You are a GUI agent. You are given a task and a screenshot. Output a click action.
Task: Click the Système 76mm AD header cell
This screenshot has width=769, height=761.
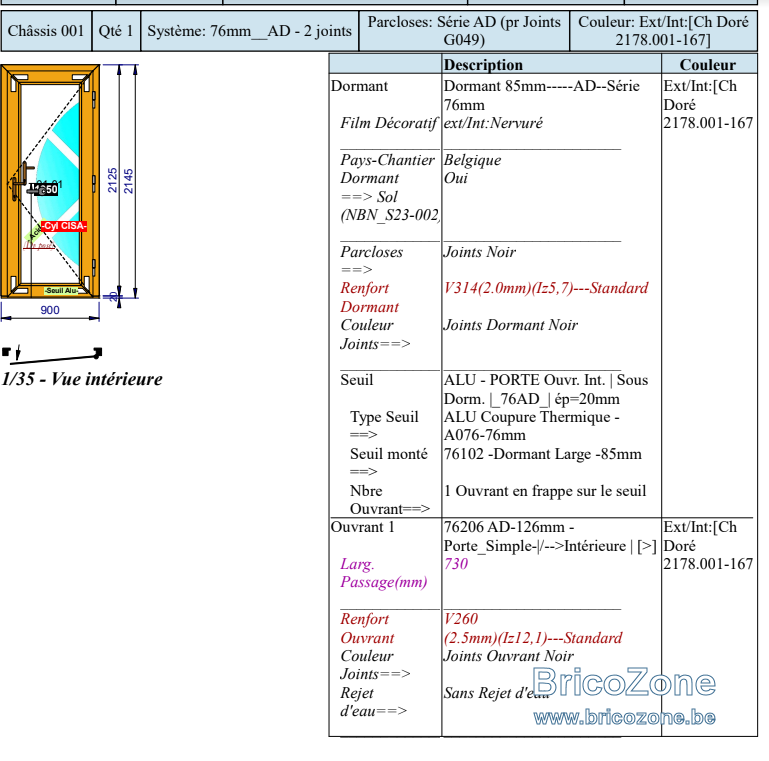click(250, 31)
